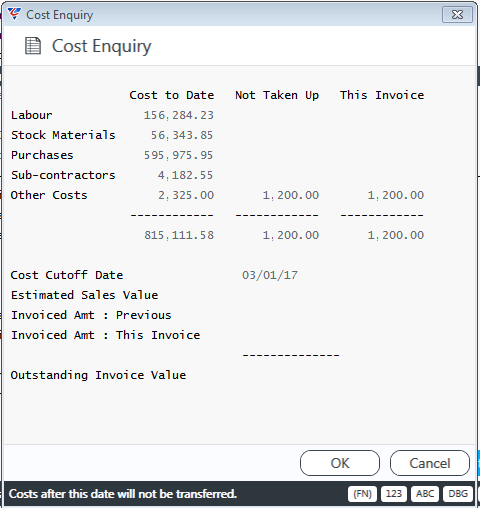Click the Outstanding Invoice Value label

[x=98, y=375]
